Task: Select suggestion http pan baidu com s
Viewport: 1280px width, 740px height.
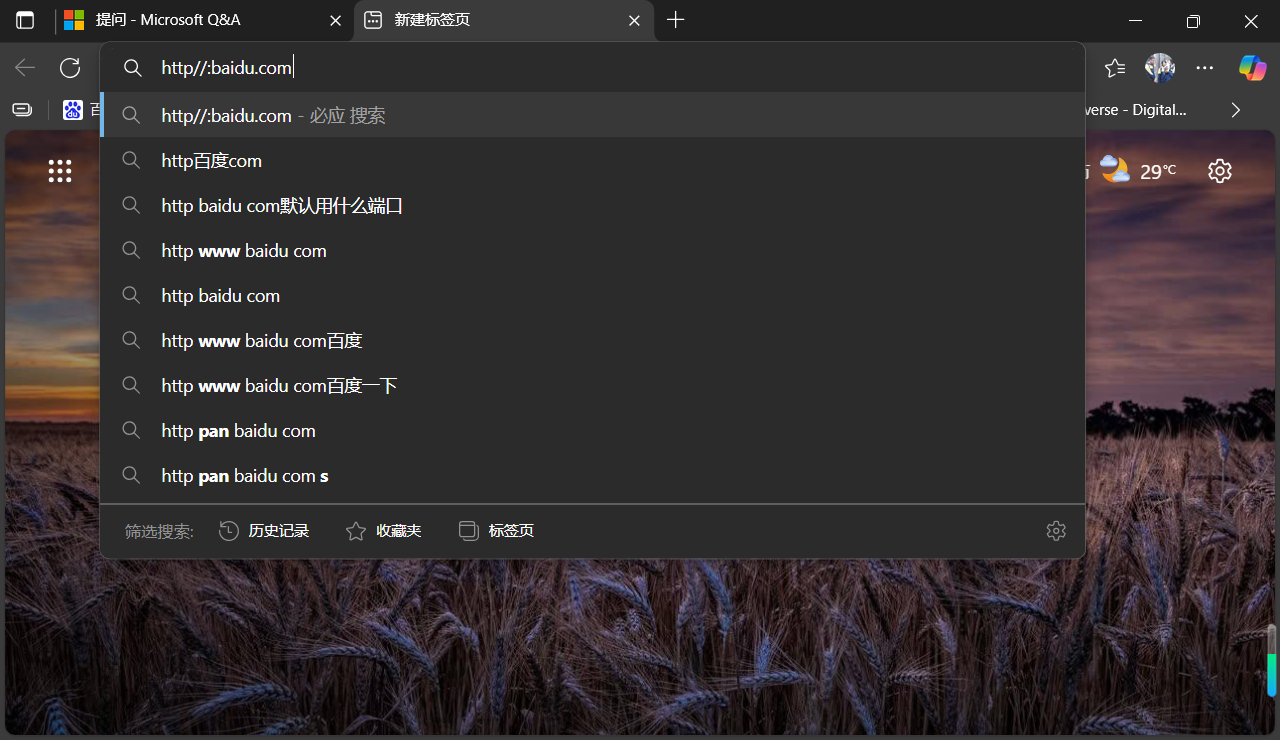Action: tap(593, 476)
